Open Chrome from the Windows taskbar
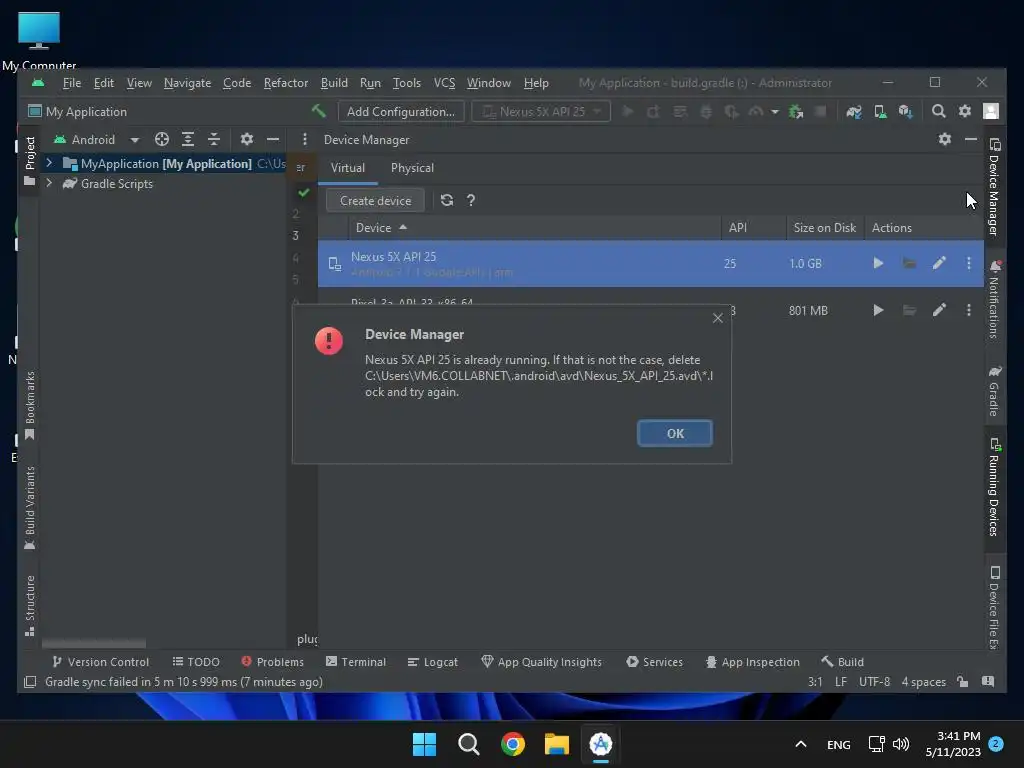1024x768 pixels. [513, 744]
